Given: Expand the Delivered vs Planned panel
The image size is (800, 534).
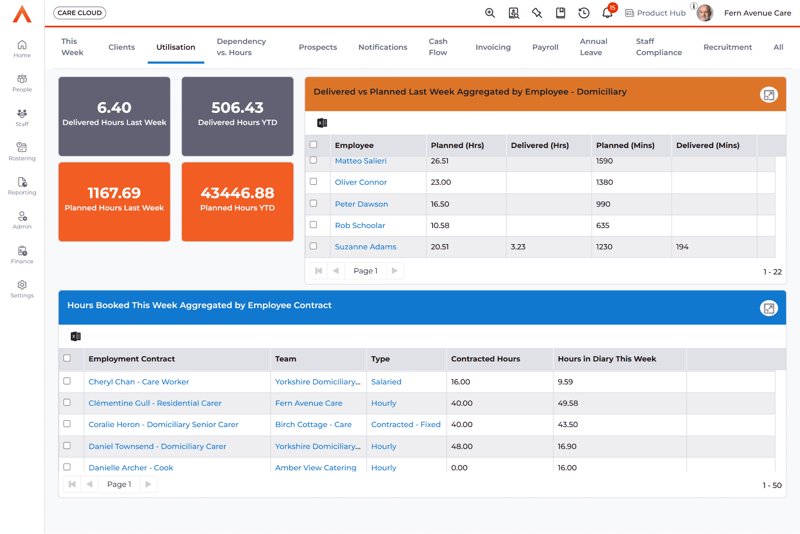Looking at the screenshot, I should pos(768,95).
